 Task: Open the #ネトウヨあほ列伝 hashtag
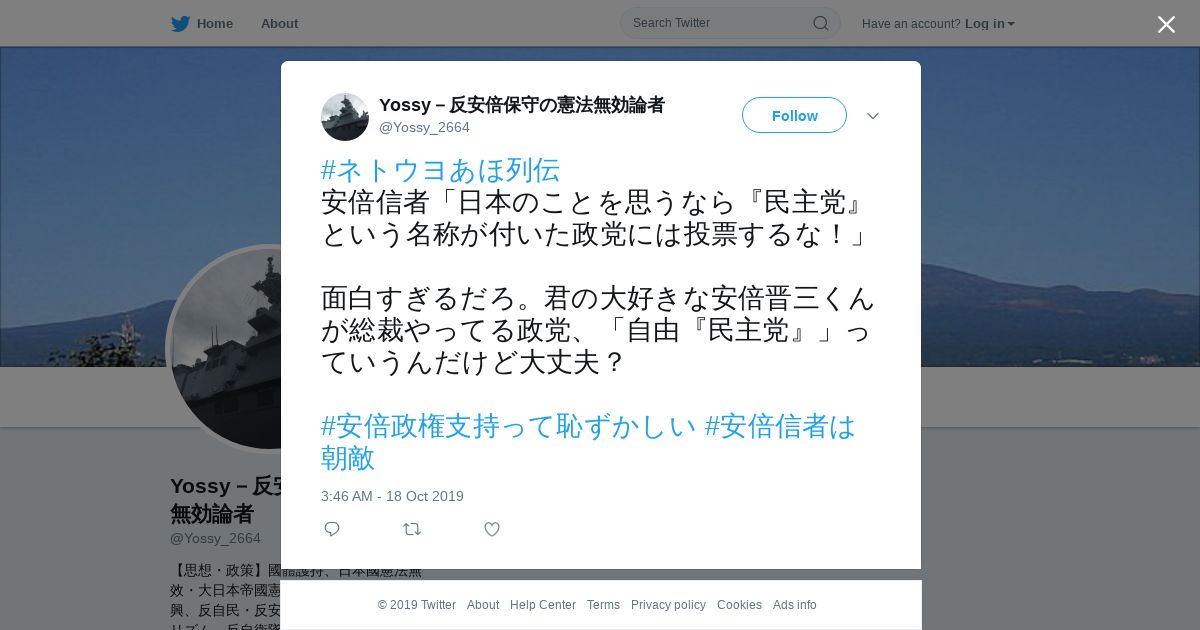tap(440, 170)
